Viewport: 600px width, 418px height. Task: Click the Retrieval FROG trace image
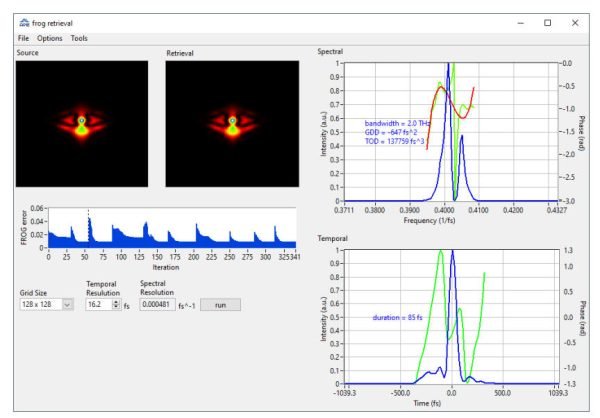232,124
